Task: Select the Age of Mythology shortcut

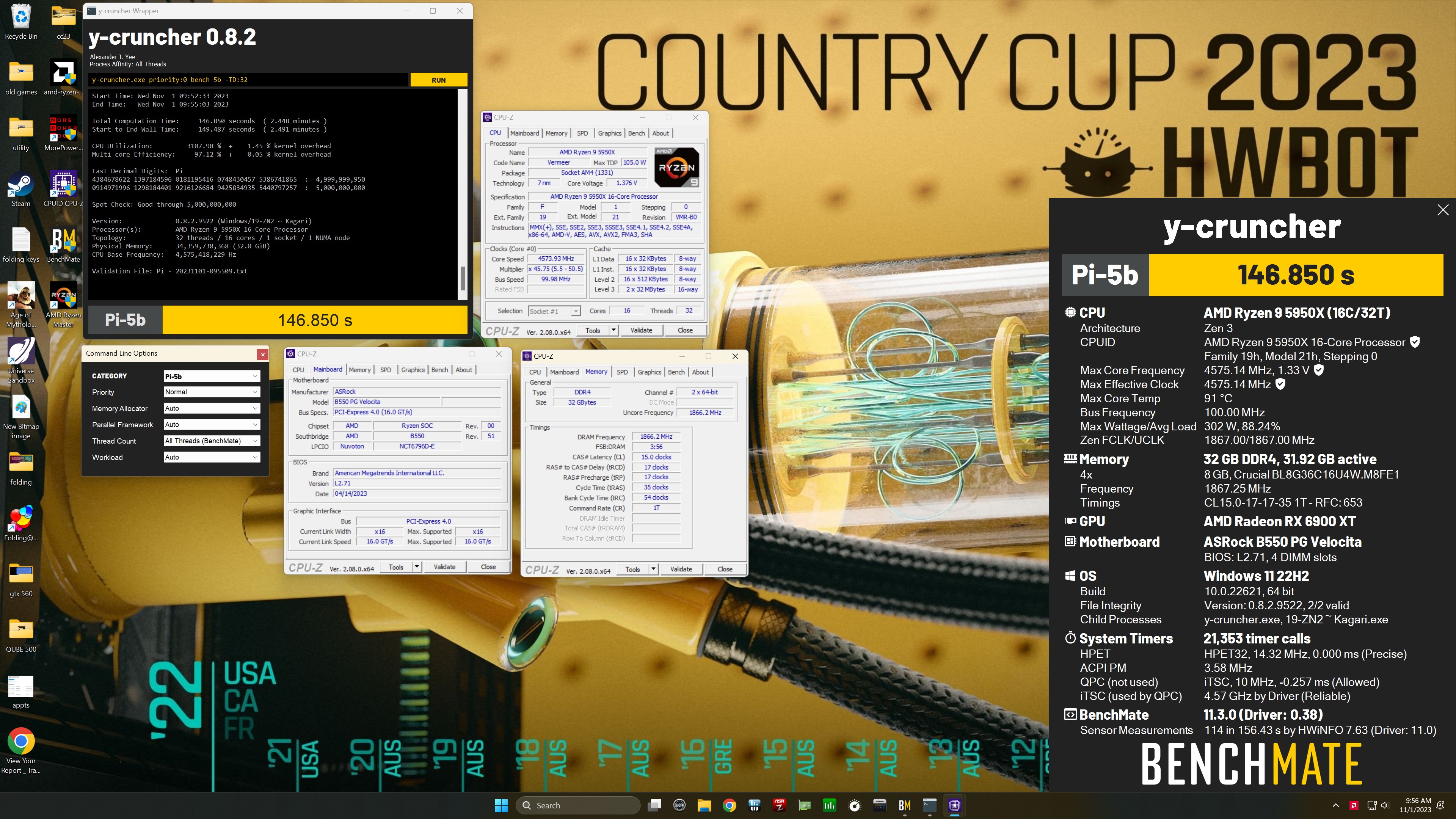Action: tap(21, 304)
